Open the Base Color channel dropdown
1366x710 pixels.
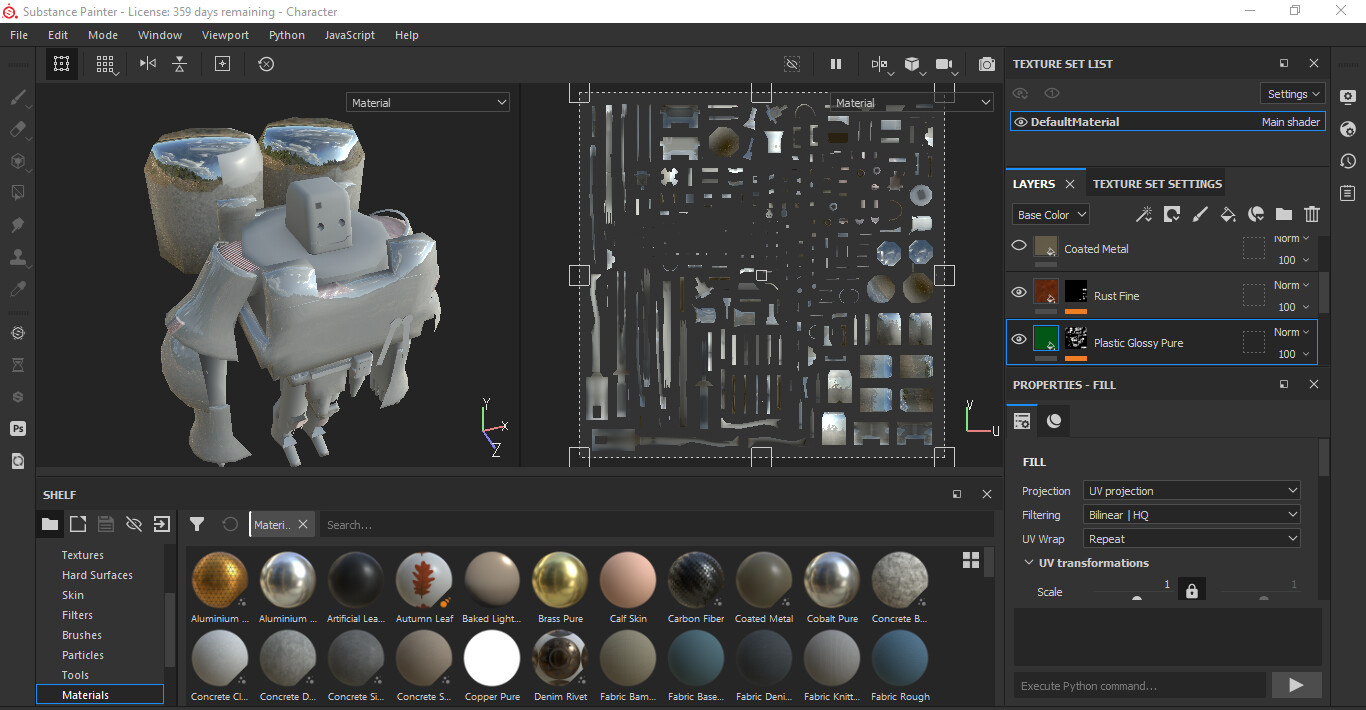pos(1050,214)
